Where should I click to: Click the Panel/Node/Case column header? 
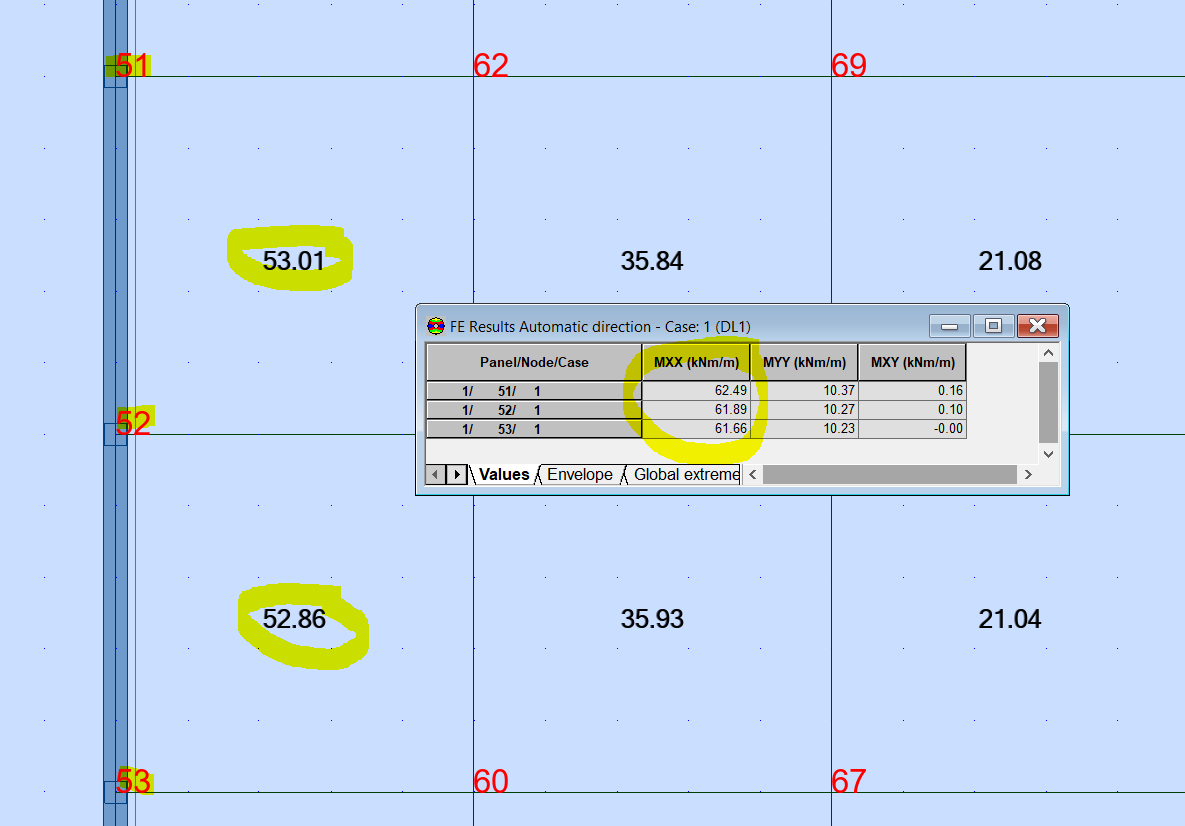(x=533, y=361)
